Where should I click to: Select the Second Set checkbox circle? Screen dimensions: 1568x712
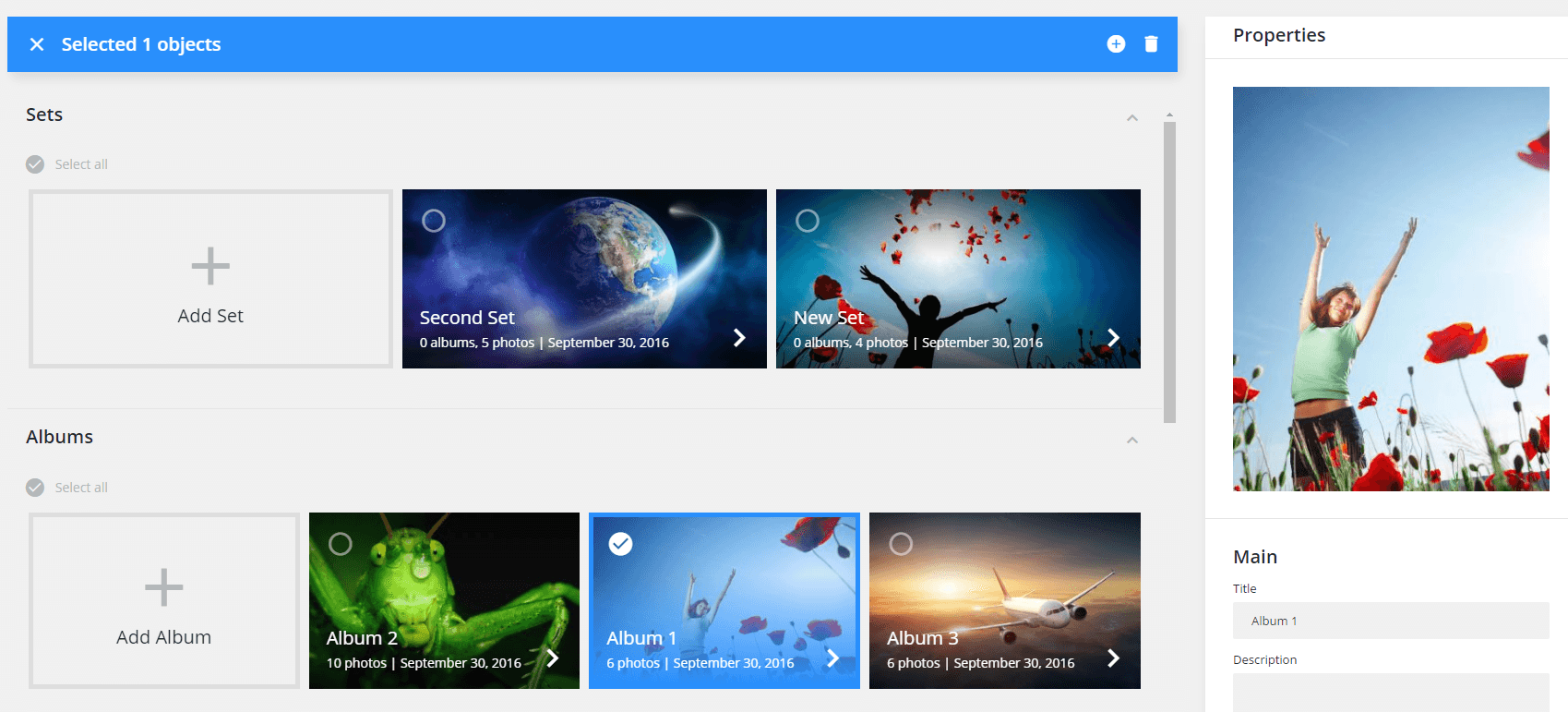[434, 221]
